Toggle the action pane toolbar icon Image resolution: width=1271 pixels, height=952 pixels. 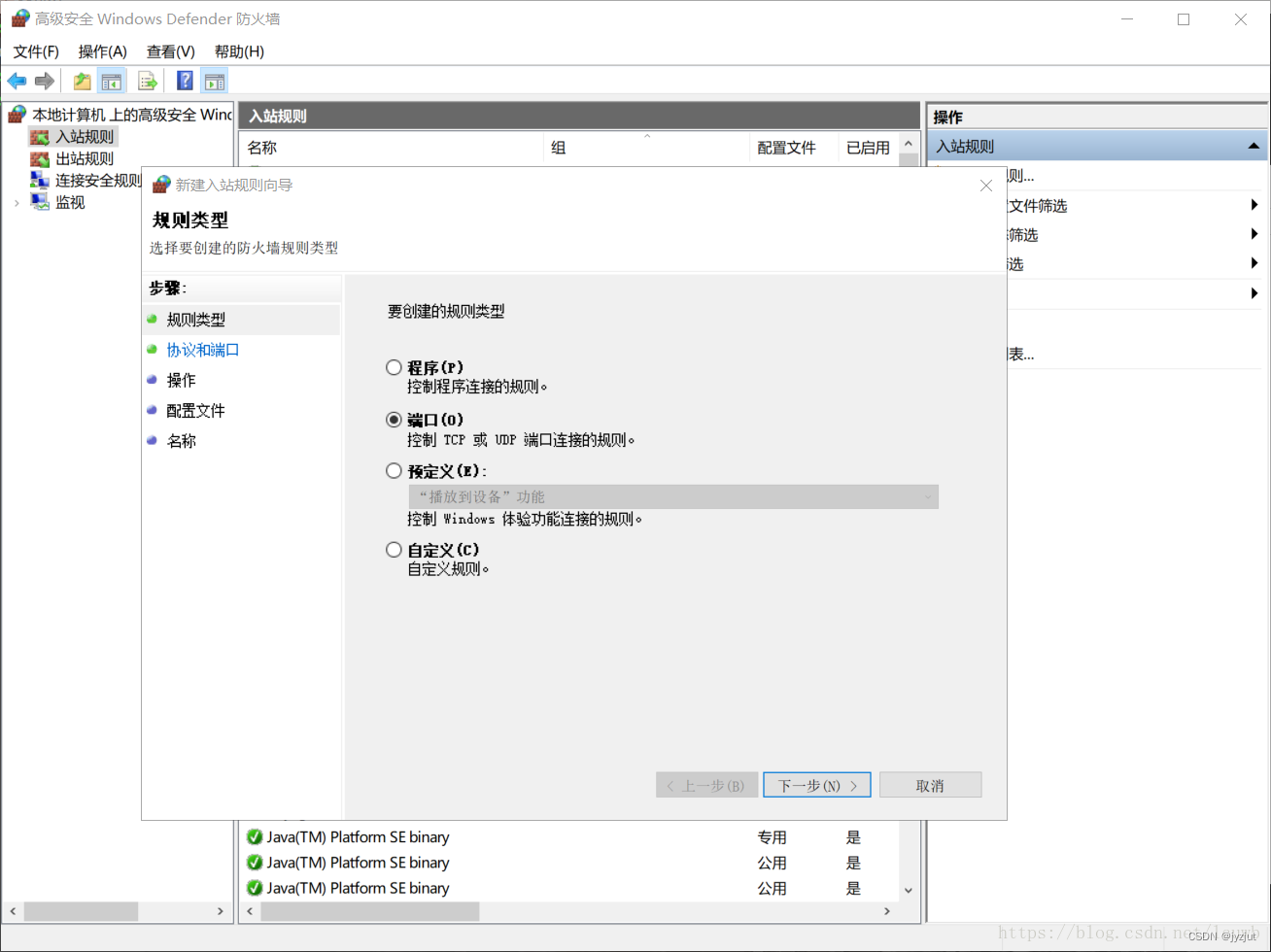(214, 81)
